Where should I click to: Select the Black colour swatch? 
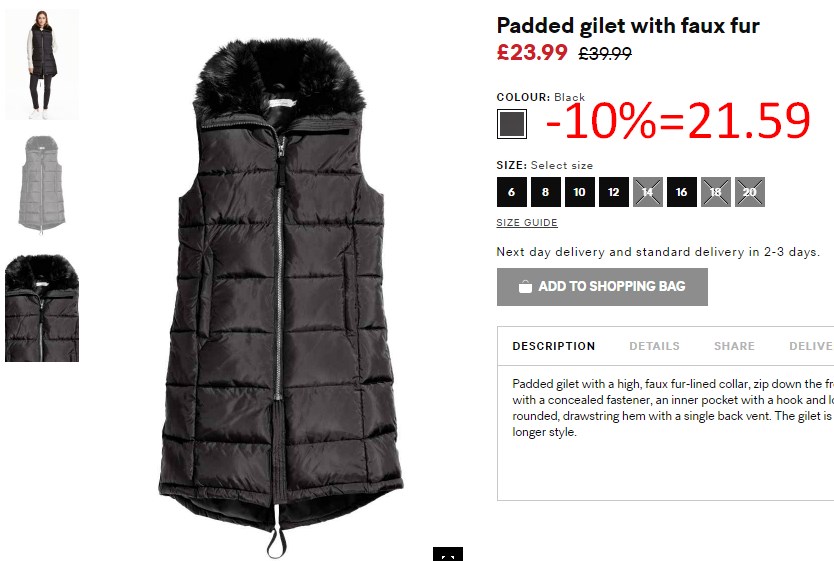coord(512,124)
